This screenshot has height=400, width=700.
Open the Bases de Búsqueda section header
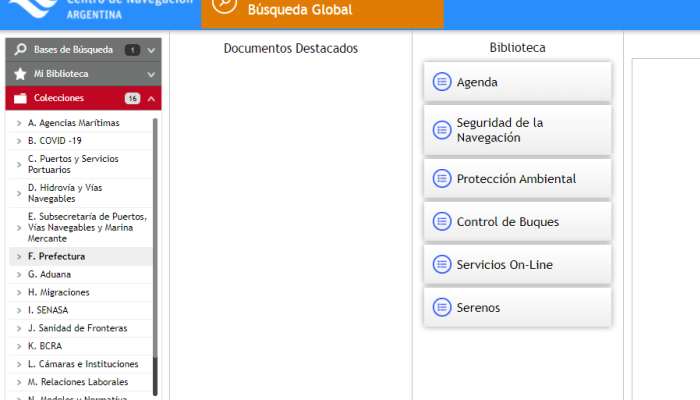pyautogui.click(x=83, y=50)
